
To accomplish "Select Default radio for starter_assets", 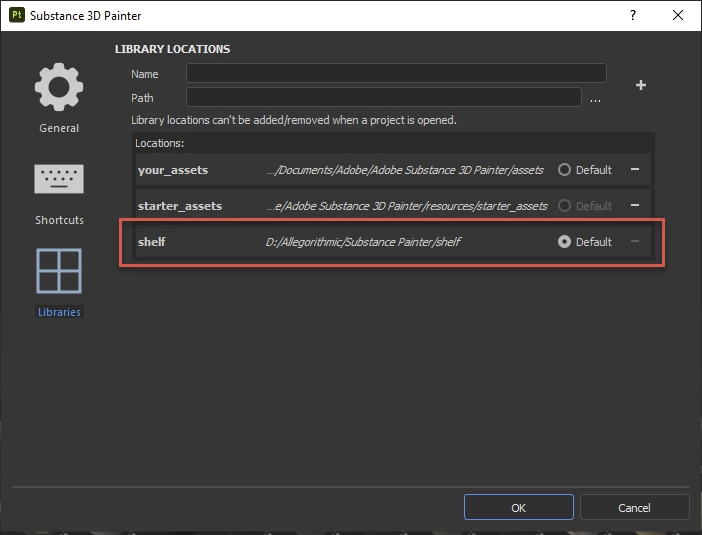I will (x=564, y=205).
